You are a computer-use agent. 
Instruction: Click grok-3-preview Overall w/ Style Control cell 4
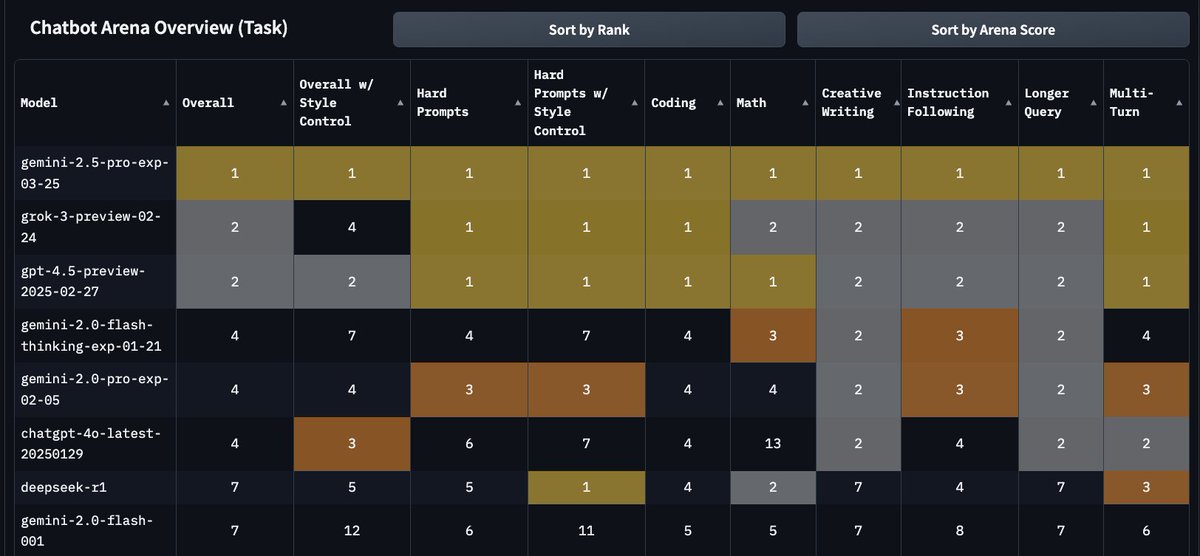(352, 227)
